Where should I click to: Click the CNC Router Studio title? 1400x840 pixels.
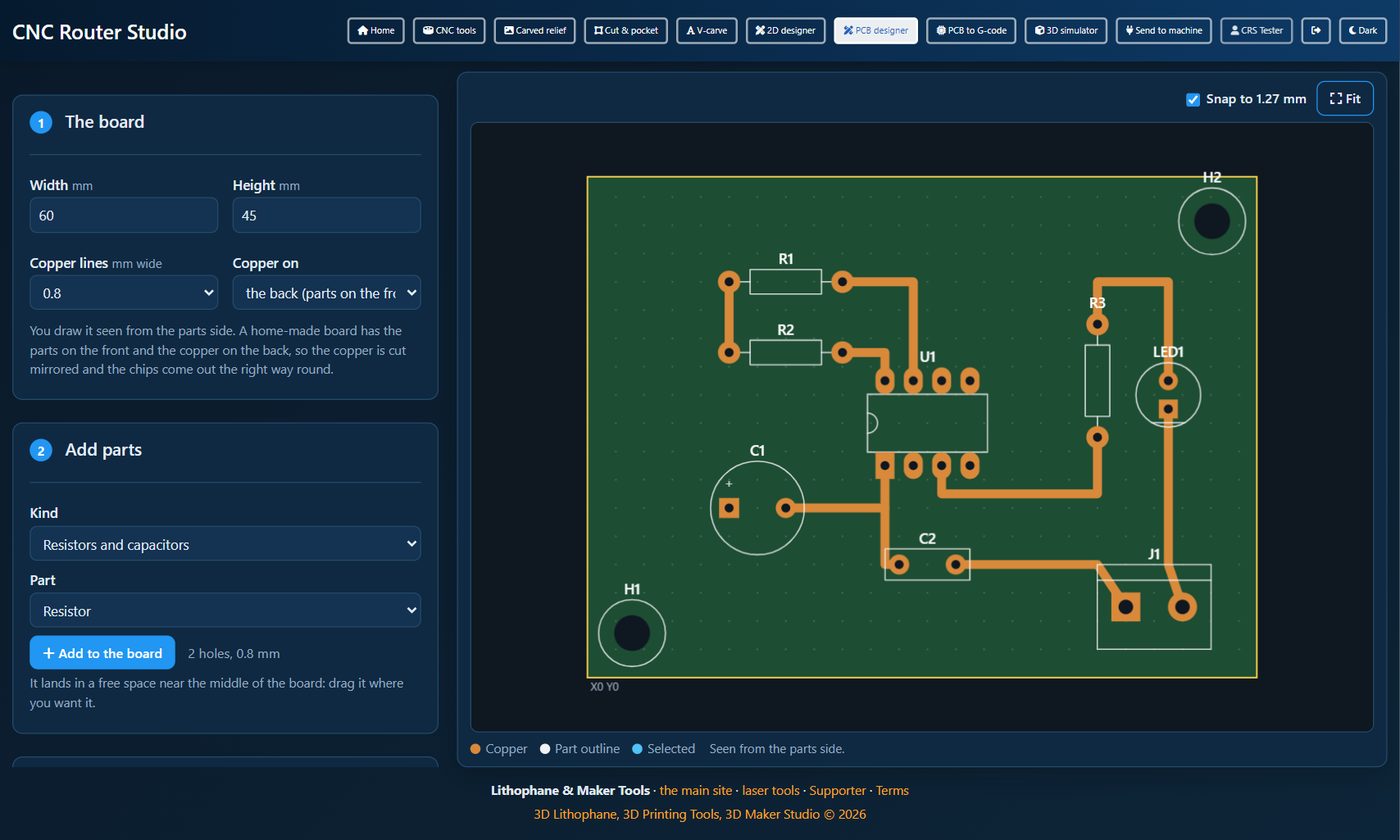(99, 31)
